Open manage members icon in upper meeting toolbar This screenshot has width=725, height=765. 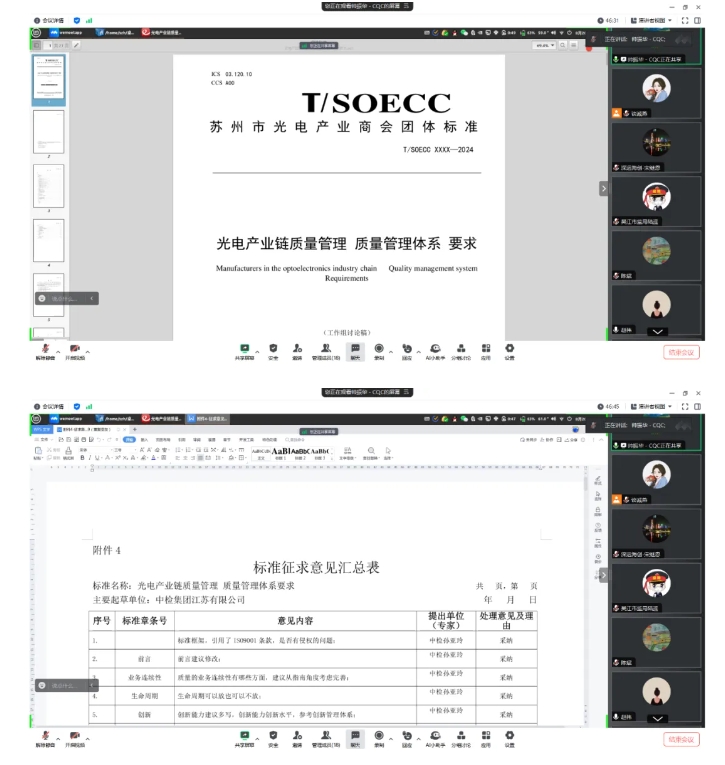click(326, 348)
